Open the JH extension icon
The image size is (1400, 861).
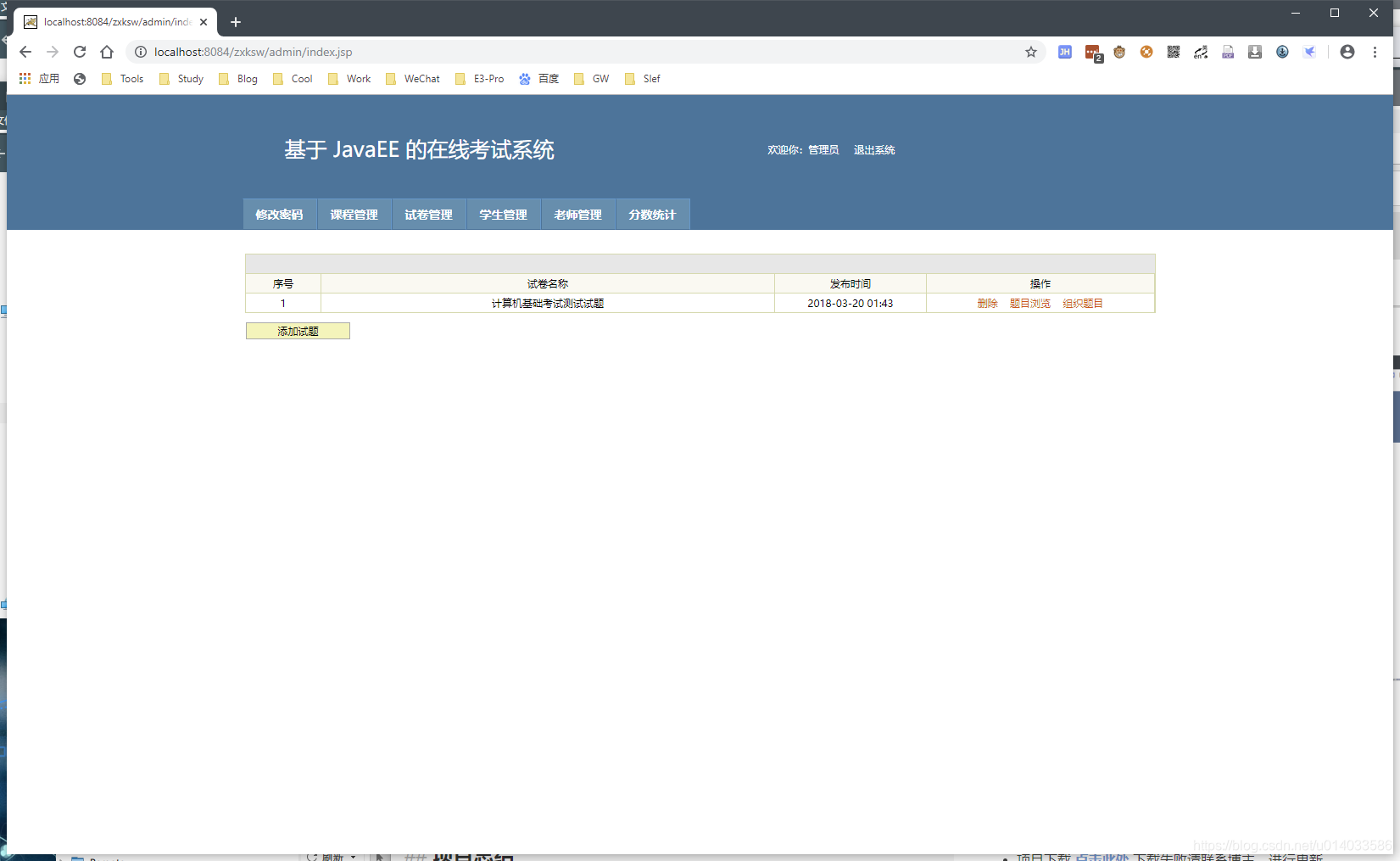[x=1065, y=52]
